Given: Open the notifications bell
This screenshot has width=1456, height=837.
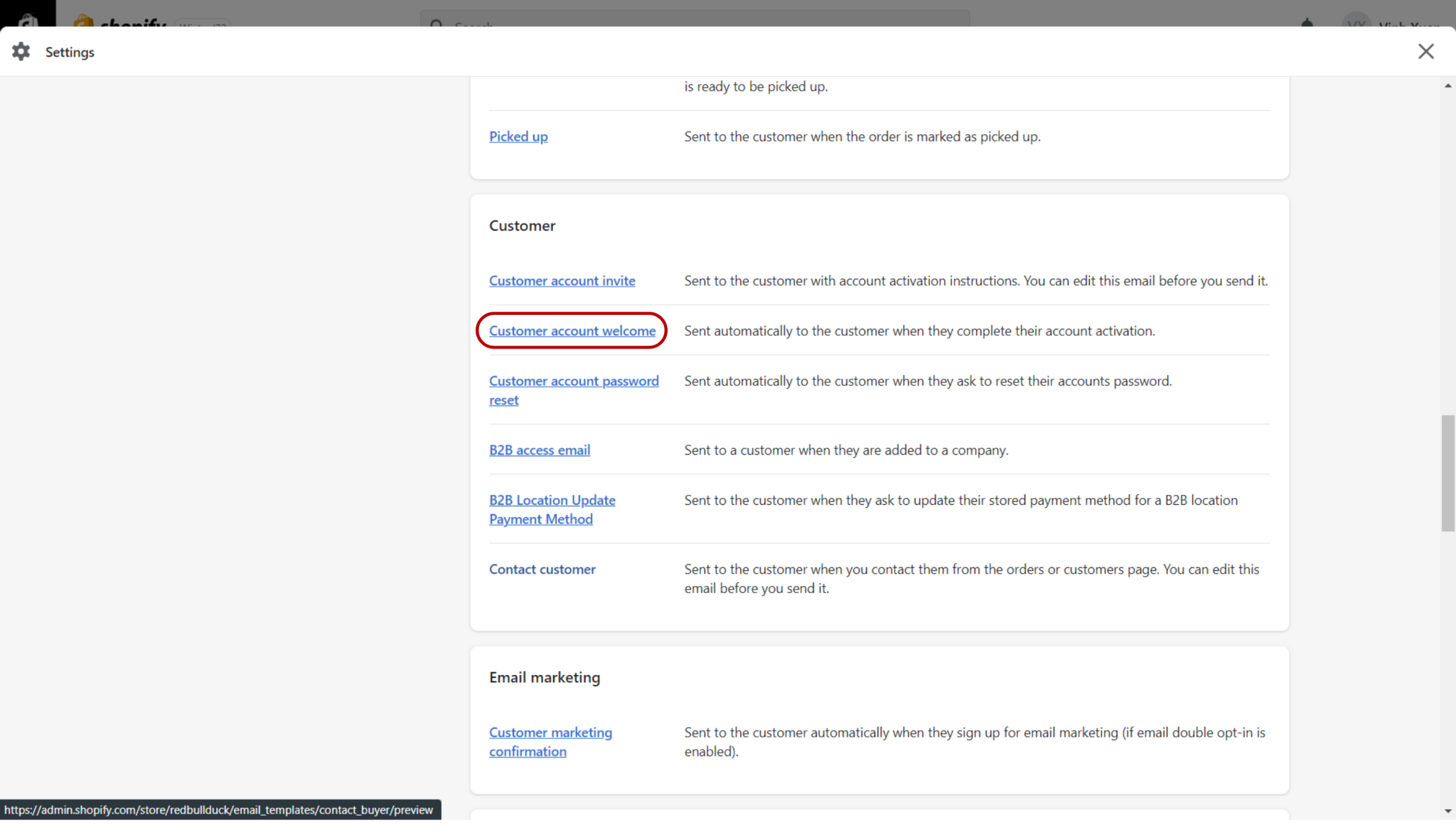Looking at the screenshot, I should pos(1306,23).
